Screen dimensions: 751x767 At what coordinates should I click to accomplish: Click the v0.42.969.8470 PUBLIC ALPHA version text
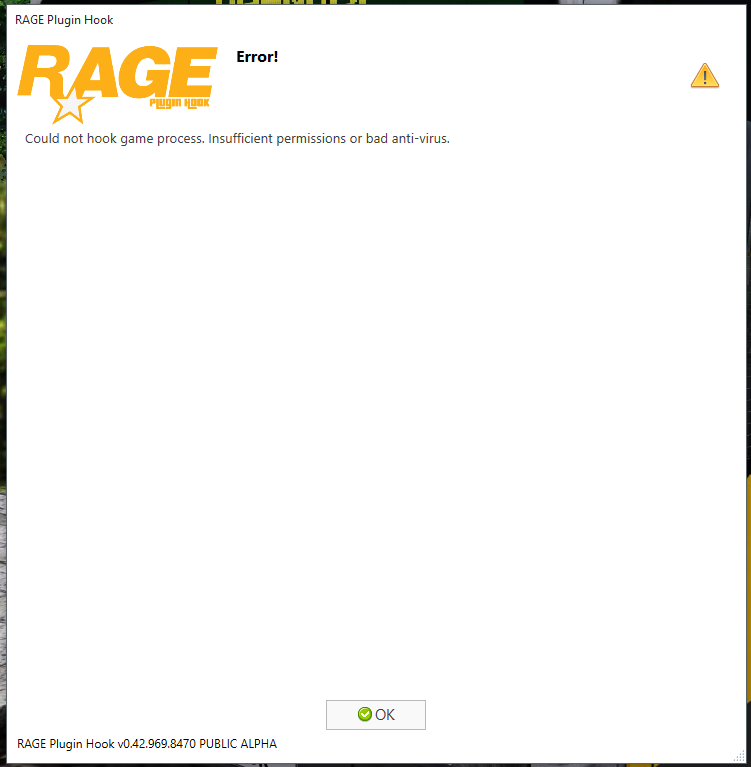coord(147,744)
